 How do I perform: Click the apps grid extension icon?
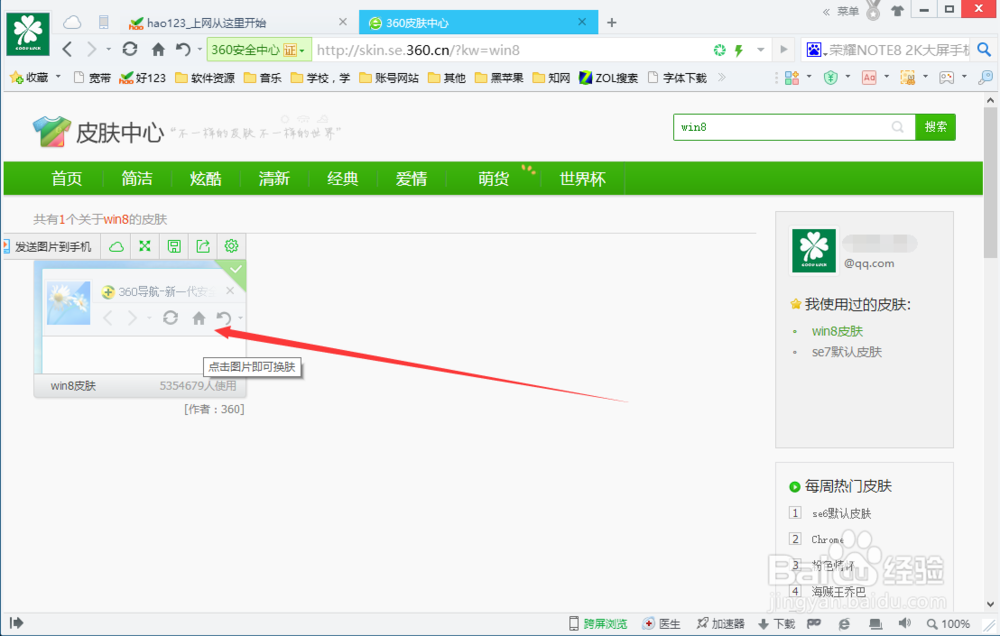coord(791,78)
